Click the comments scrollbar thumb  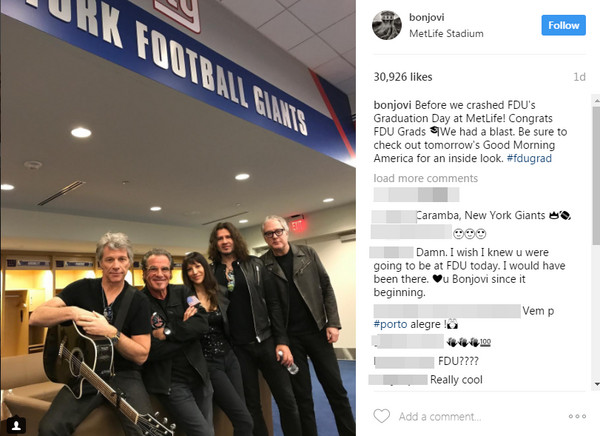pyautogui.click(x=596, y=175)
